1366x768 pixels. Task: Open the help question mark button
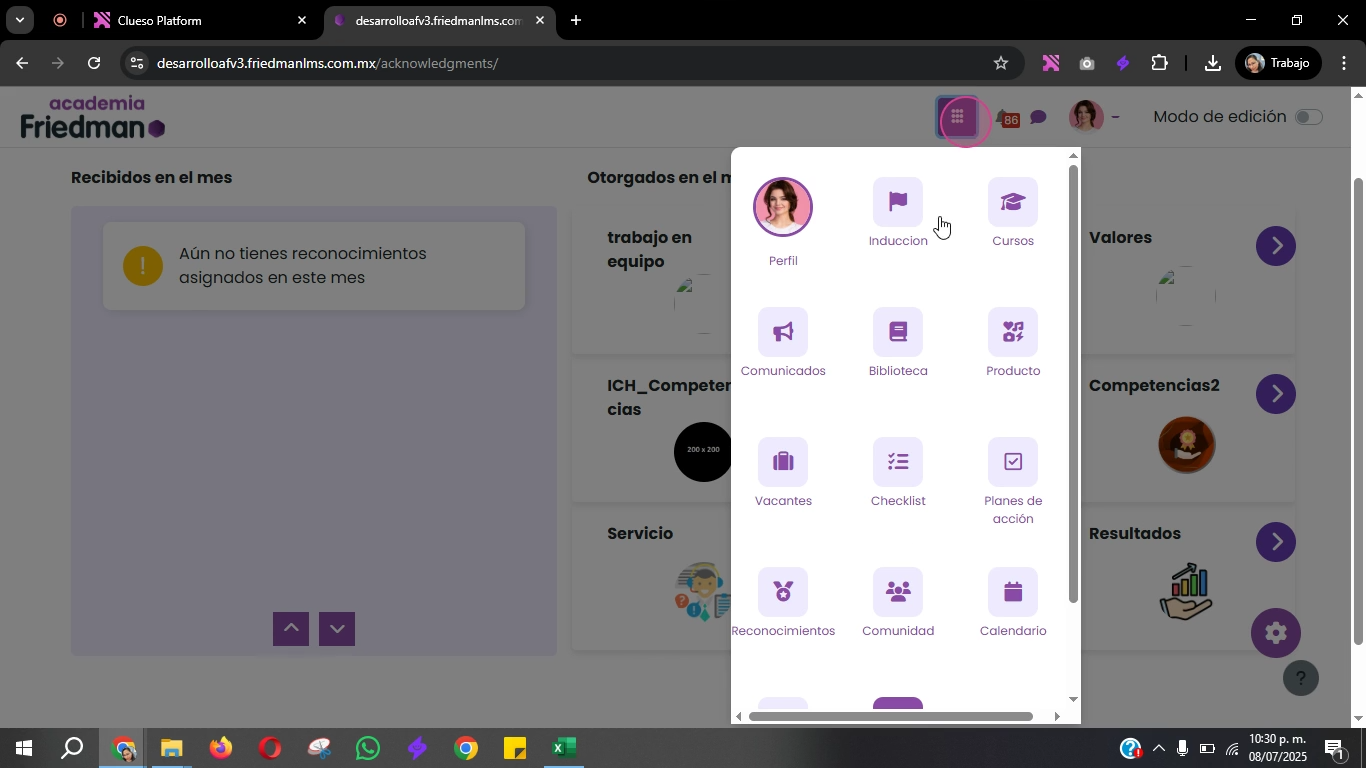[x=1300, y=679]
